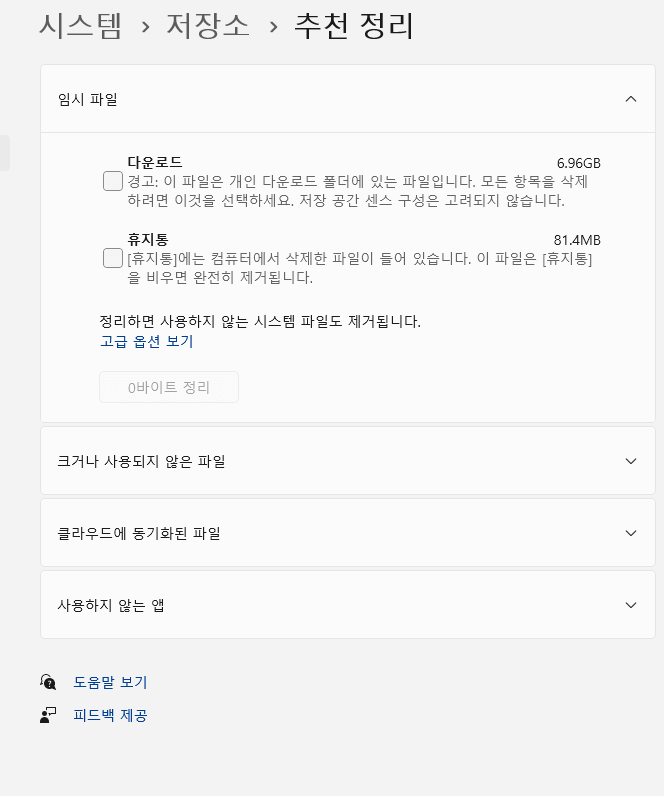This screenshot has width=664, height=796.
Task: Go to 시스템 in the breadcrumb
Action: coord(80,27)
